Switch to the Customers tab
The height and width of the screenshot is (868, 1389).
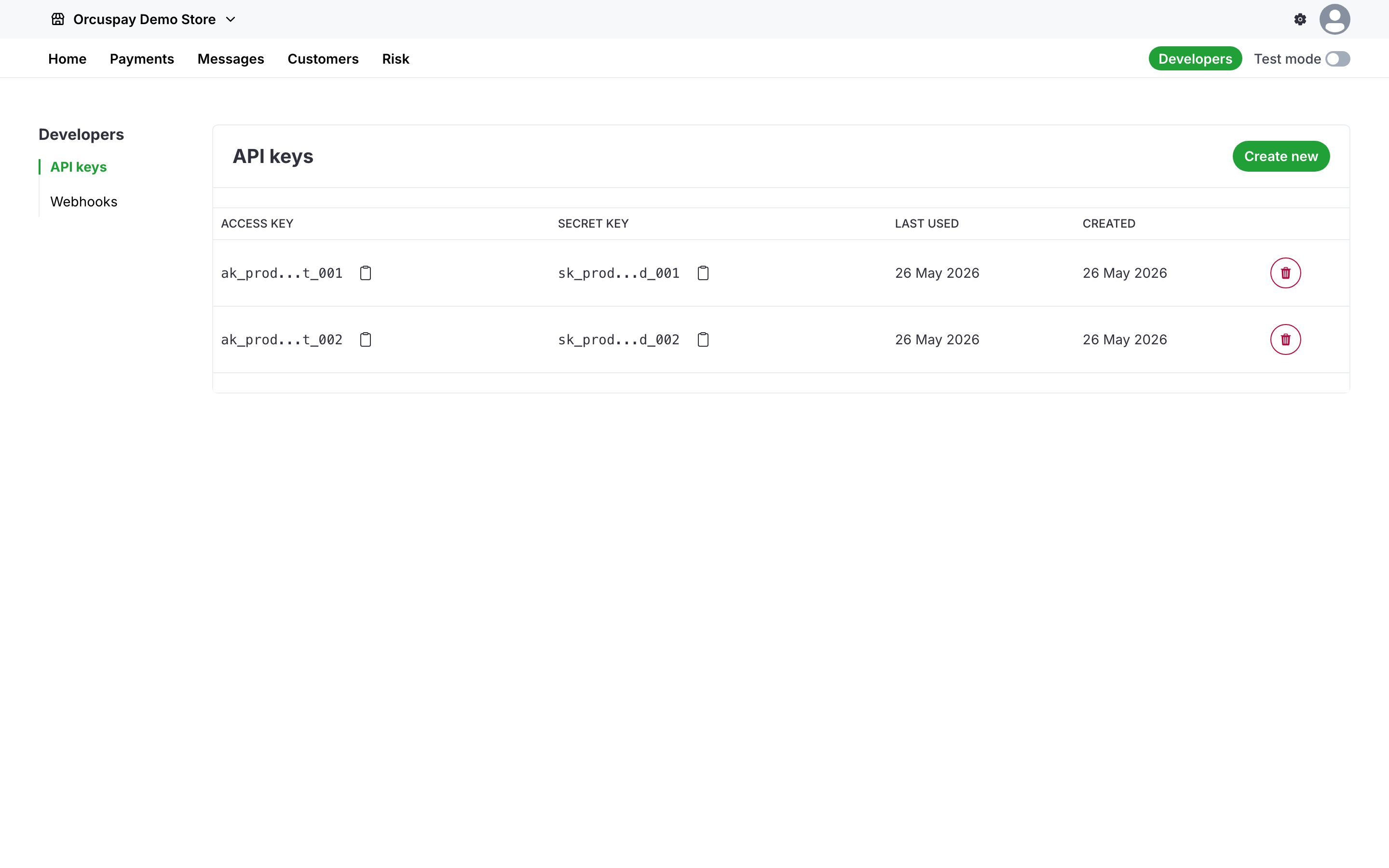(x=323, y=59)
